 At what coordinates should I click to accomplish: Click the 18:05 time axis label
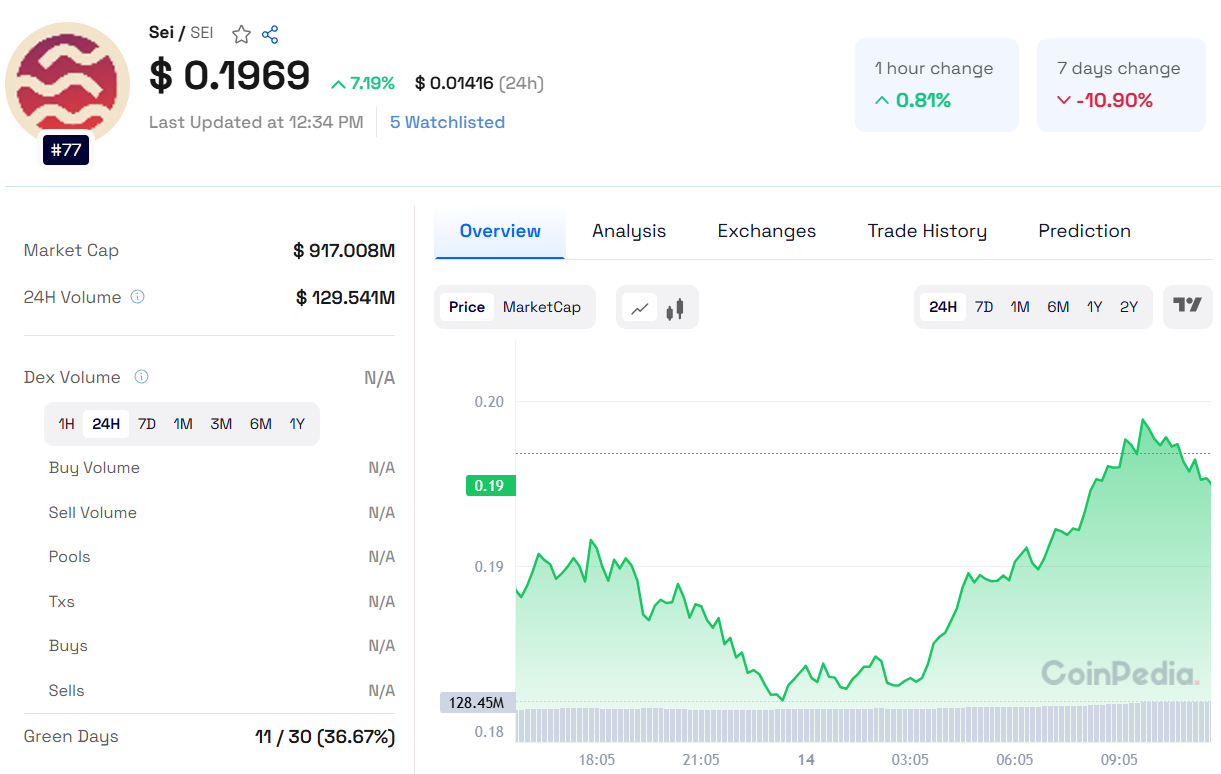click(596, 760)
